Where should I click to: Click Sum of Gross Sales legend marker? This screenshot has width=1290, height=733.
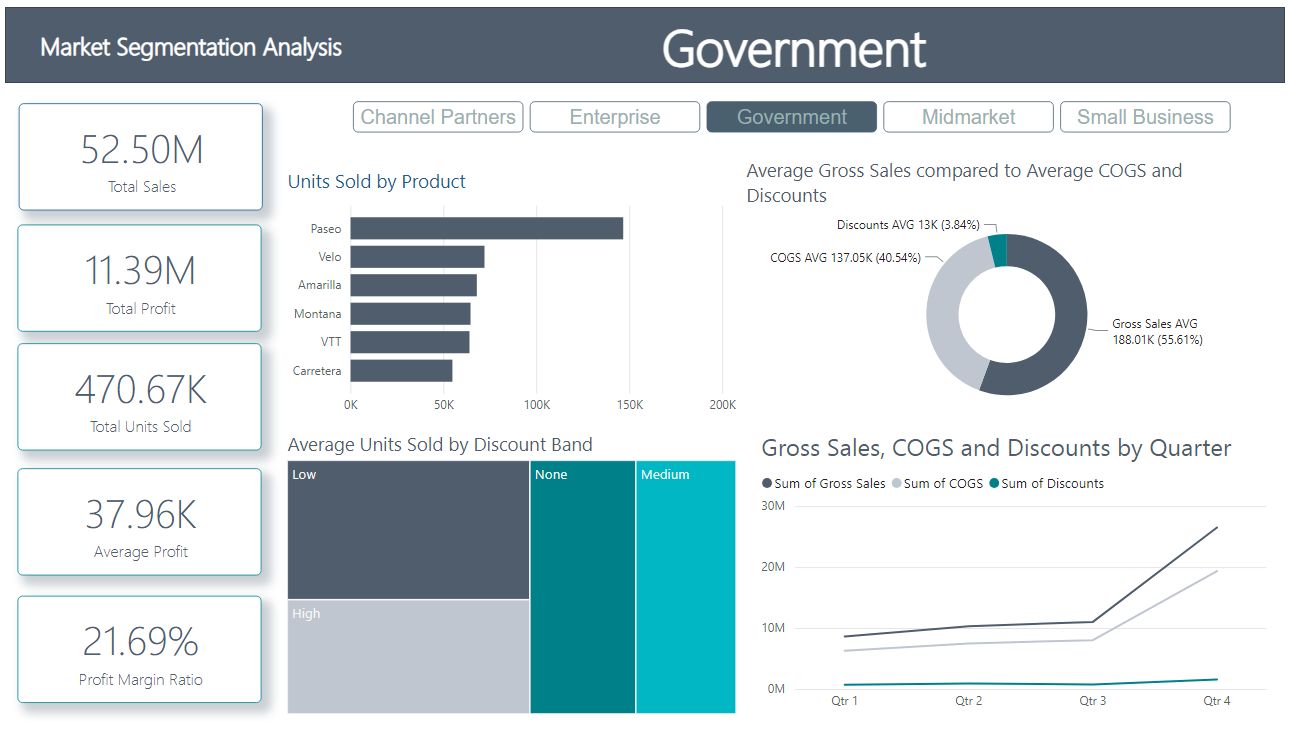click(x=768, y=484)
